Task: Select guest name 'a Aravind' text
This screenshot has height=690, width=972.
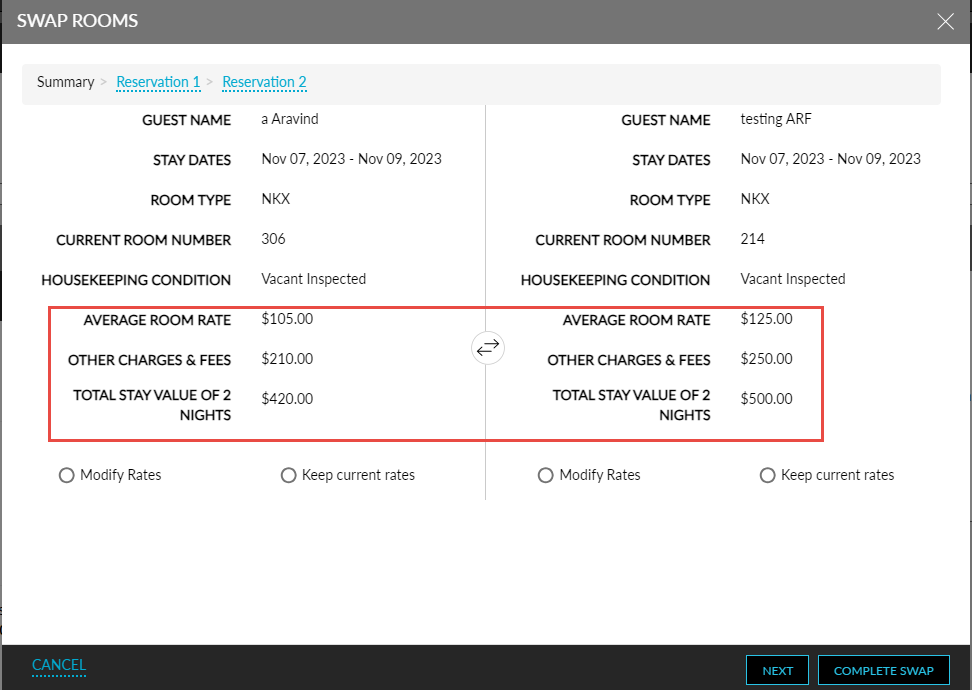Action: [290, 119]
